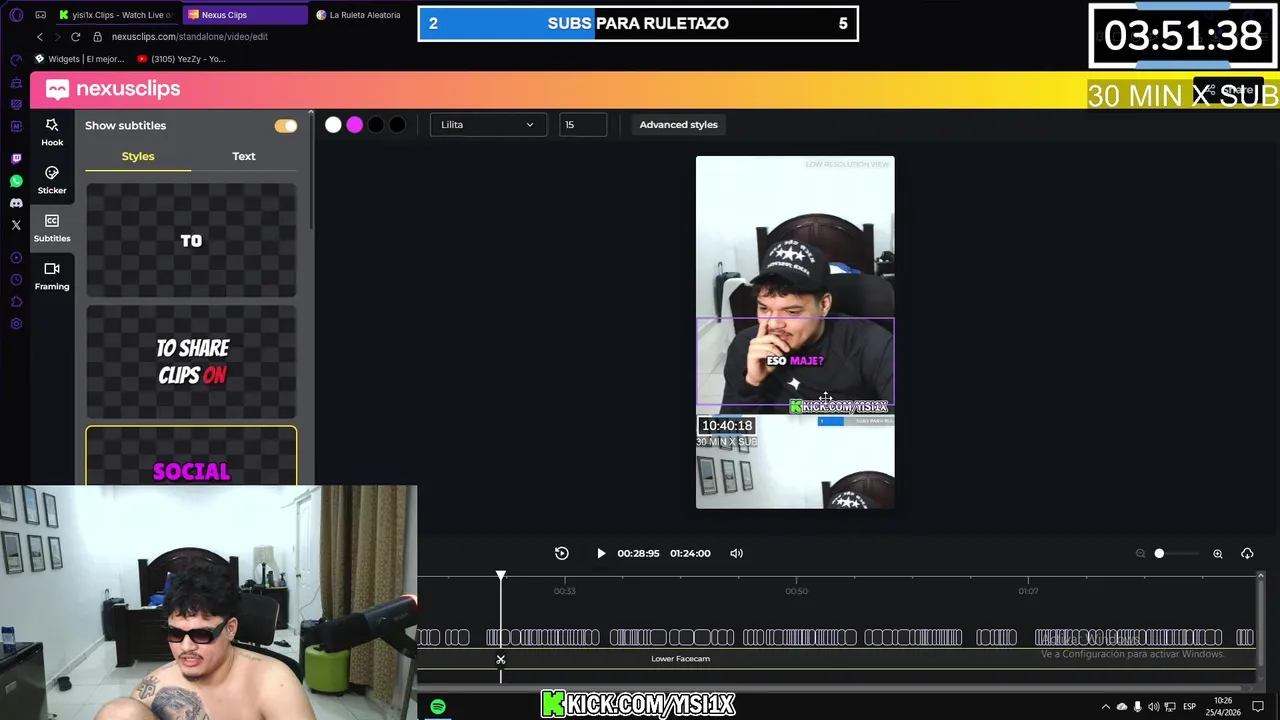Open Advanced styles
This screenshot has height=720, width=1280.
click(x=678, y=125)
